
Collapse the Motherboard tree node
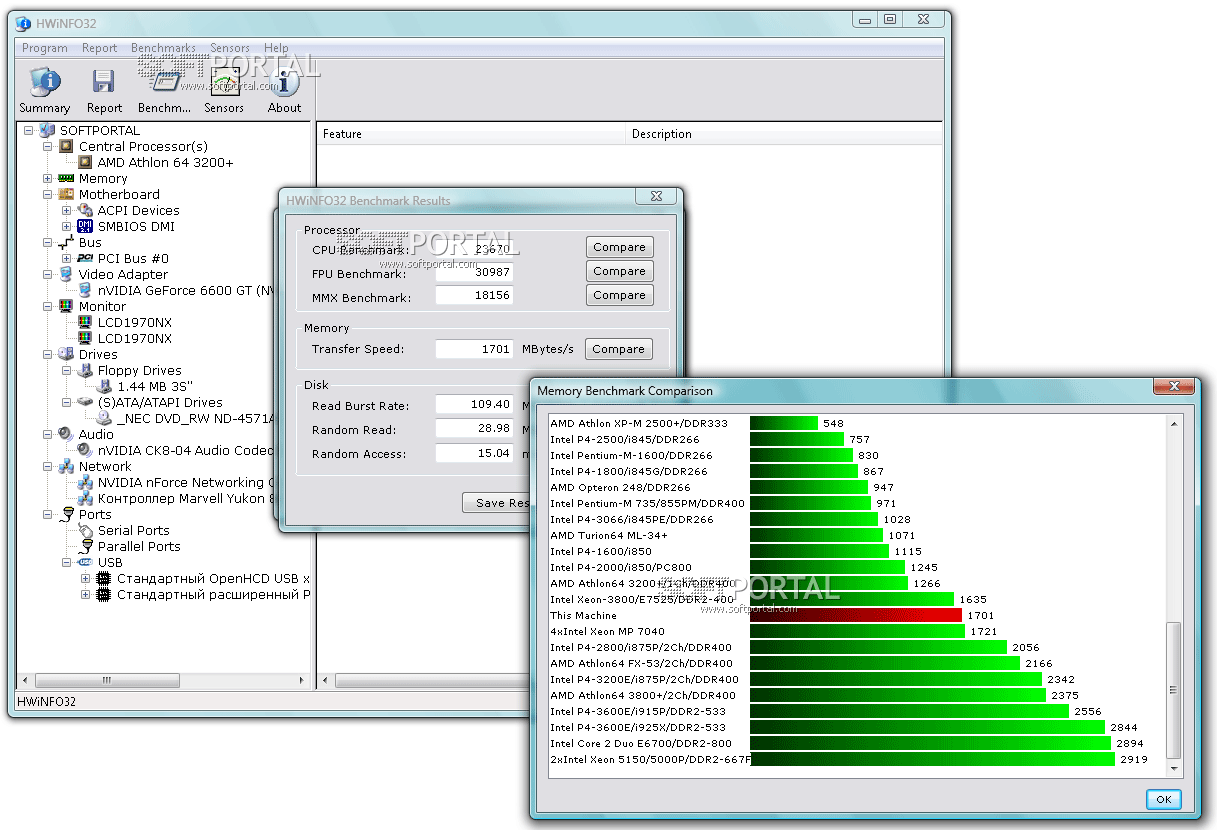(48, 194)
